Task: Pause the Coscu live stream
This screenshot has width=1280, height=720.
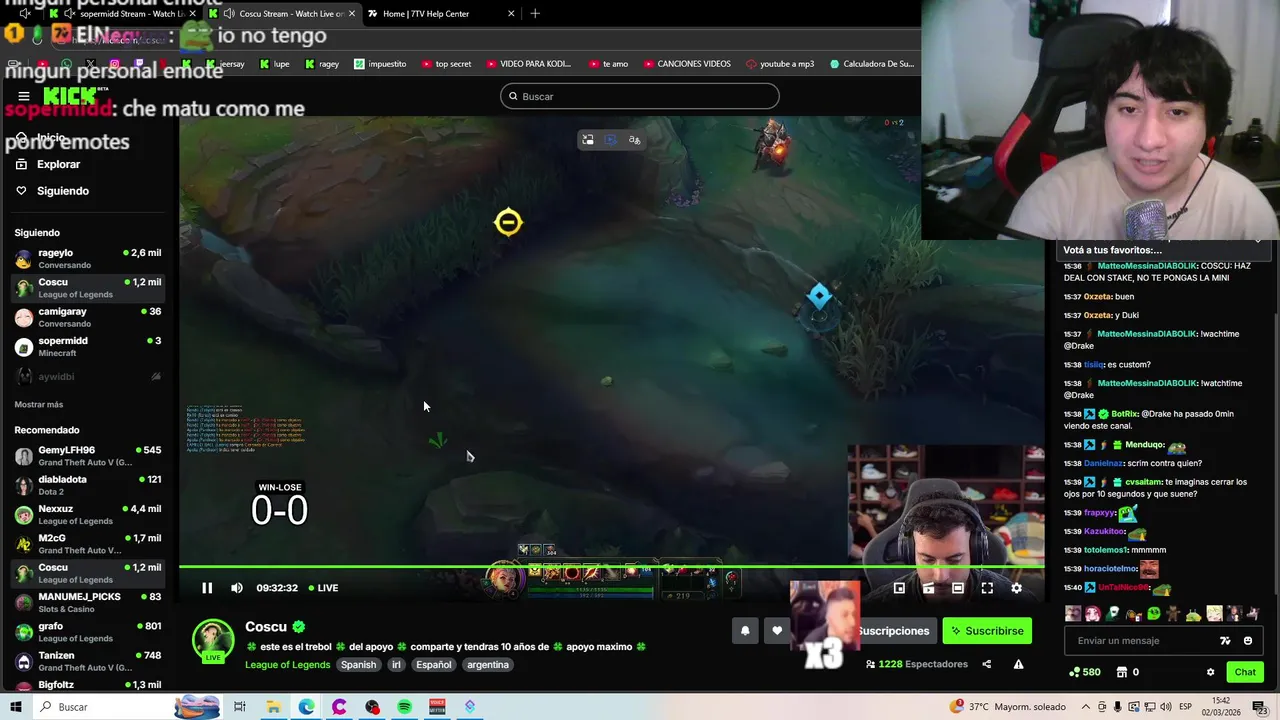Action: click(207, 588)
